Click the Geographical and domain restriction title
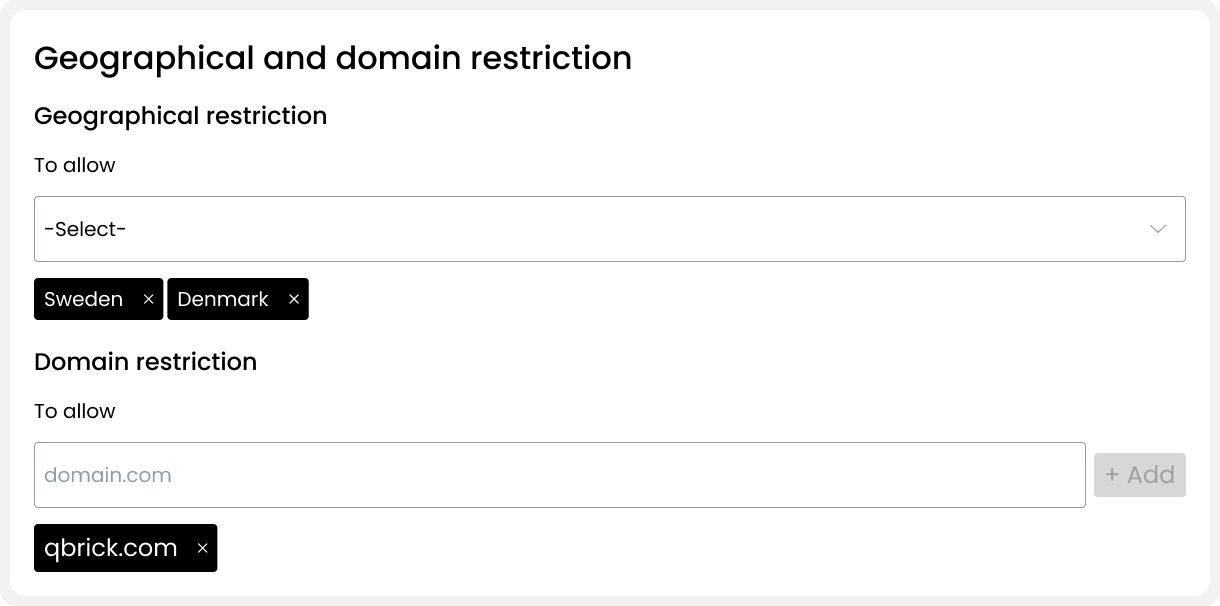This screenshot has width=1220, height=606. (333, 58)
